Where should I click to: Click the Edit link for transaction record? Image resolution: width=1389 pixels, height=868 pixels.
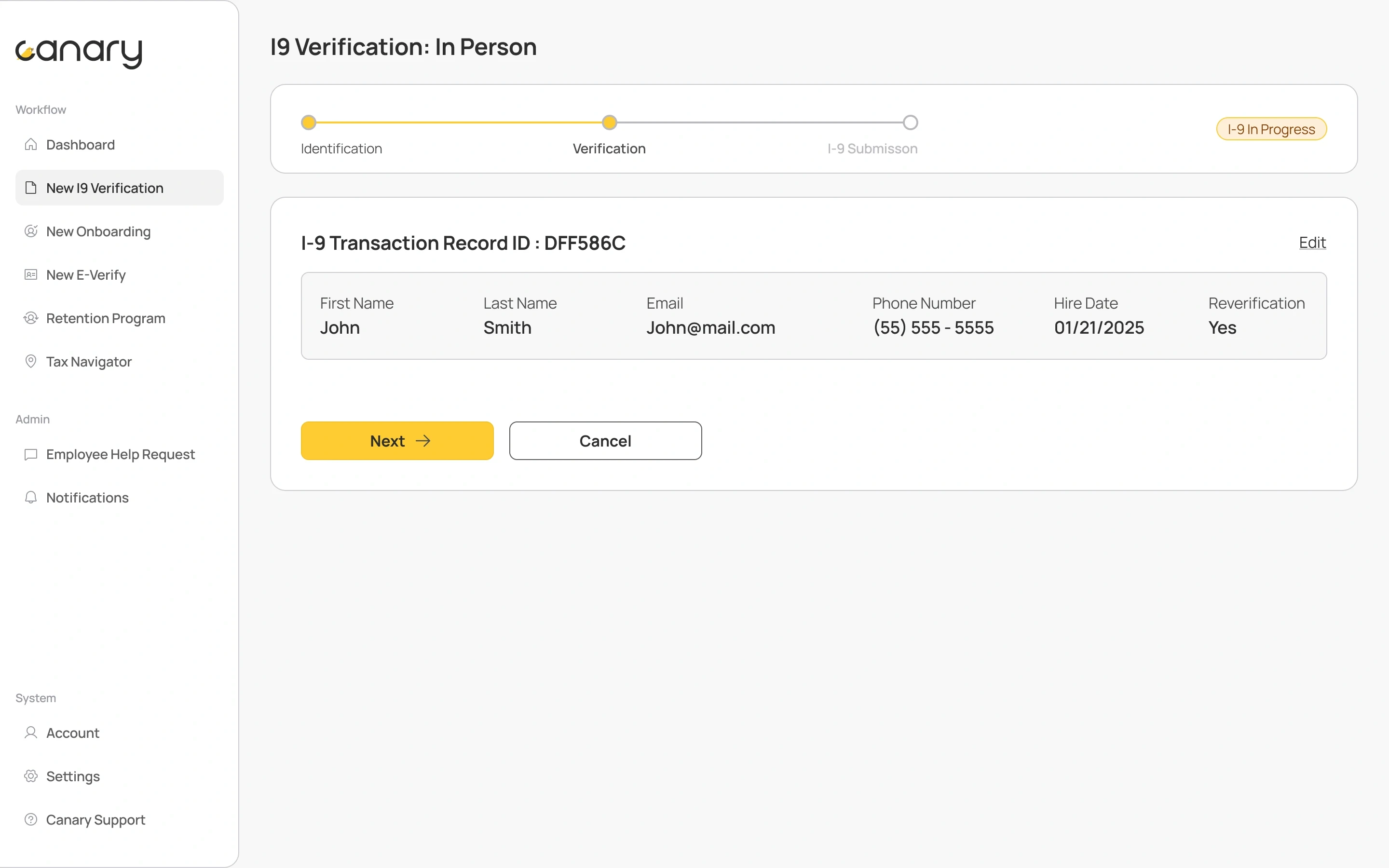[1312, 242]
